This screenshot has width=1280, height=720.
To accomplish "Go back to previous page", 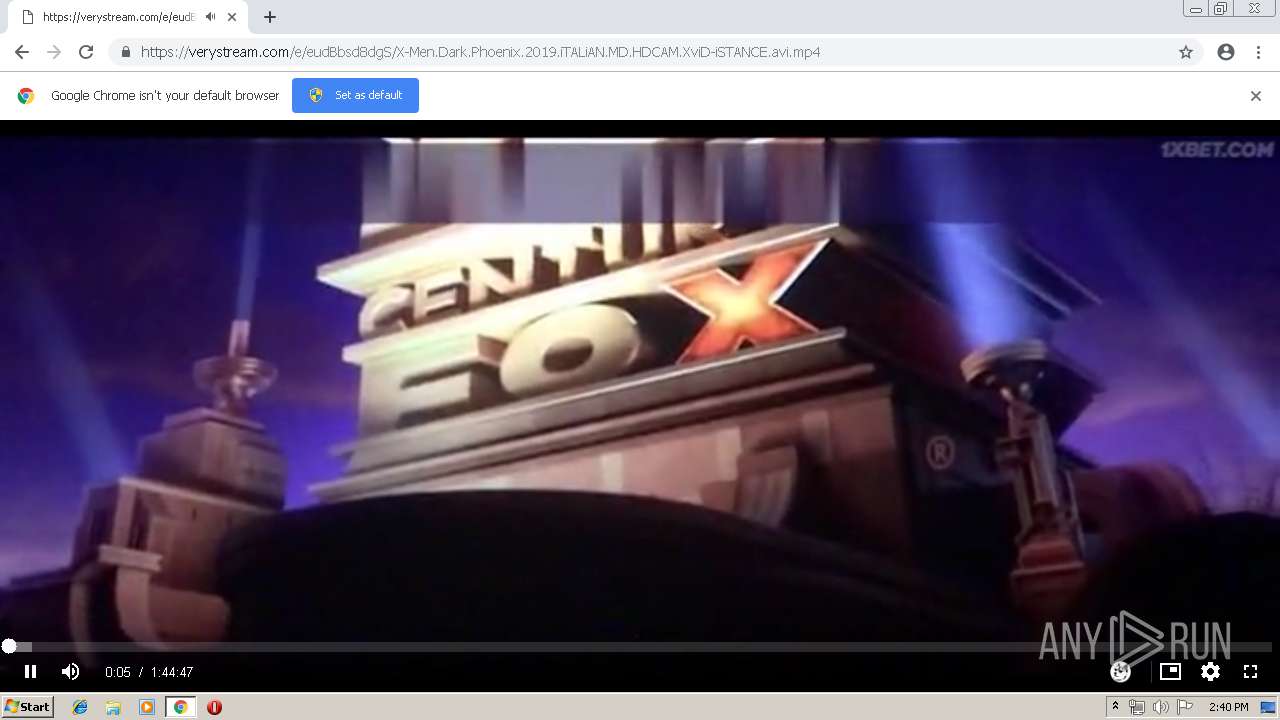I will click(x=22, y=52).
